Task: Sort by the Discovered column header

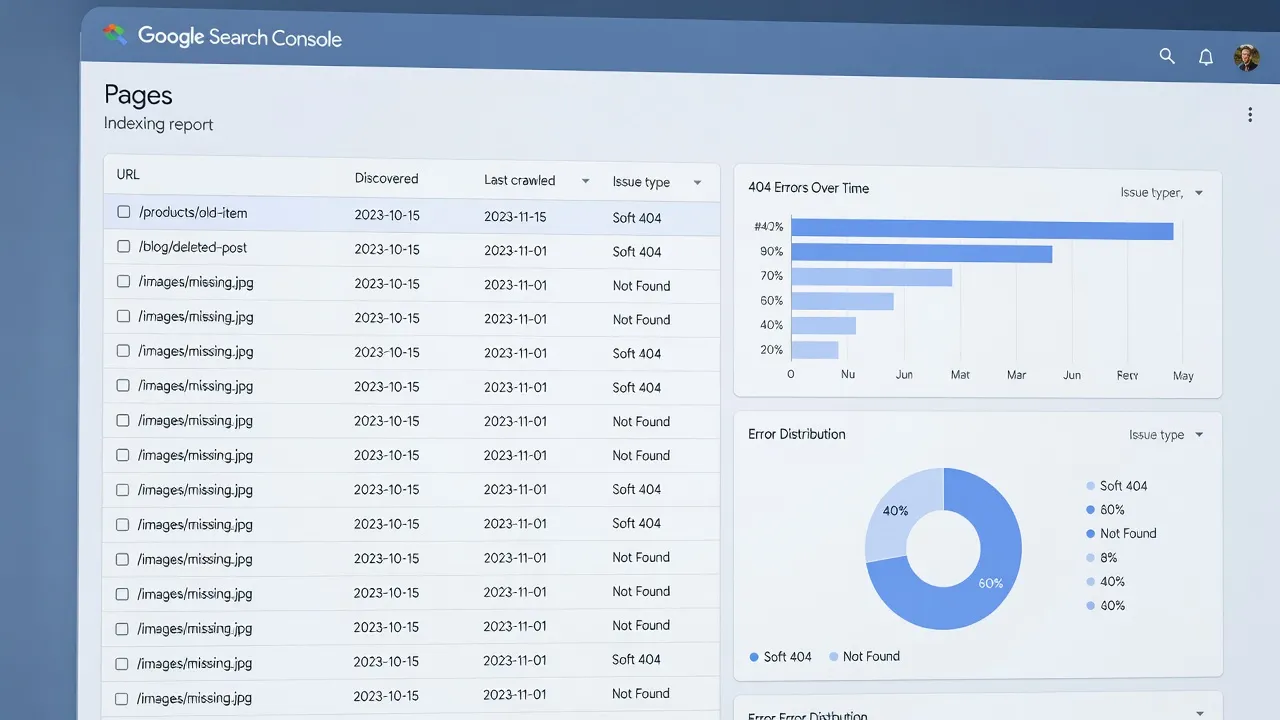Action: (x=386, y=178)
